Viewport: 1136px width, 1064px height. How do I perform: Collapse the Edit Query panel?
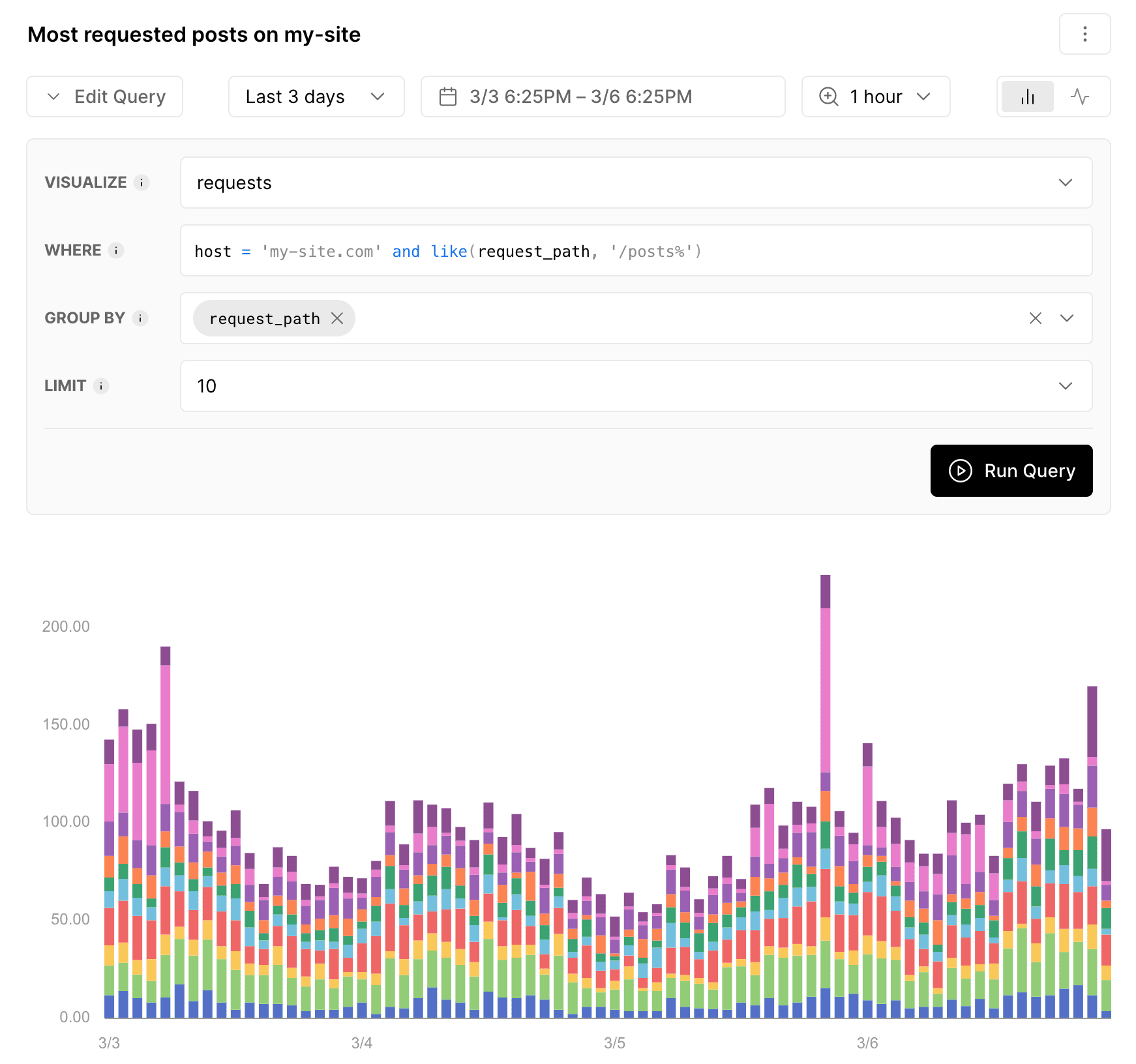pyautogui.click(x=104, y=96)
